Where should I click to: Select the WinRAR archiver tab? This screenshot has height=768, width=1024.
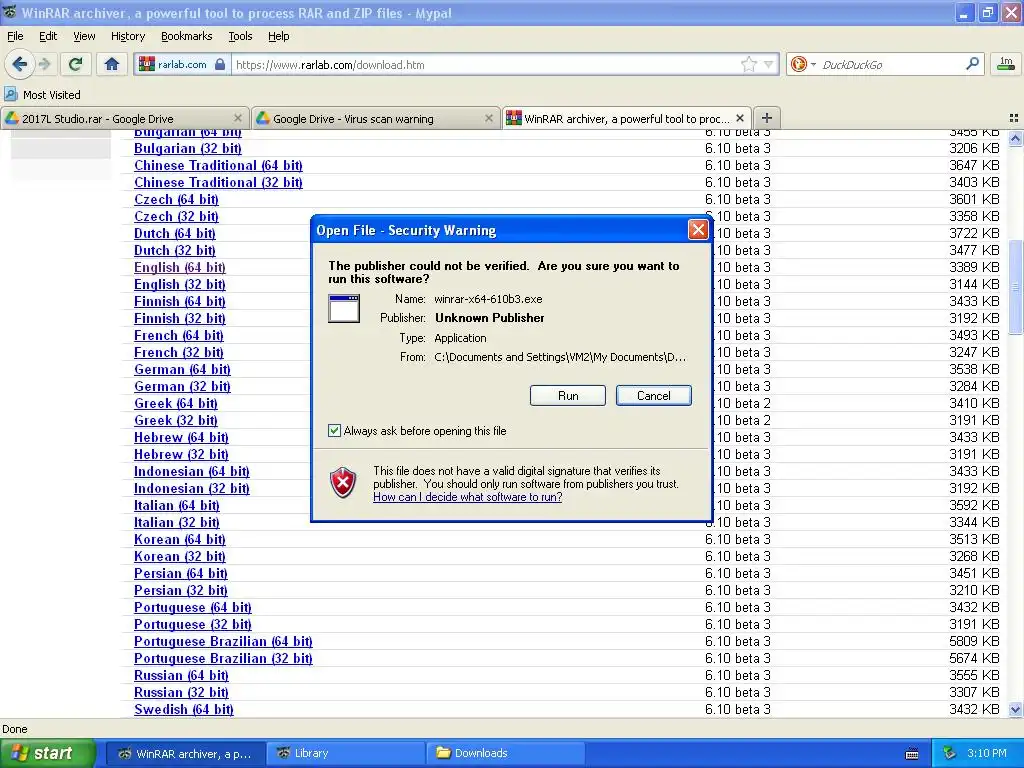coord(626,118)
